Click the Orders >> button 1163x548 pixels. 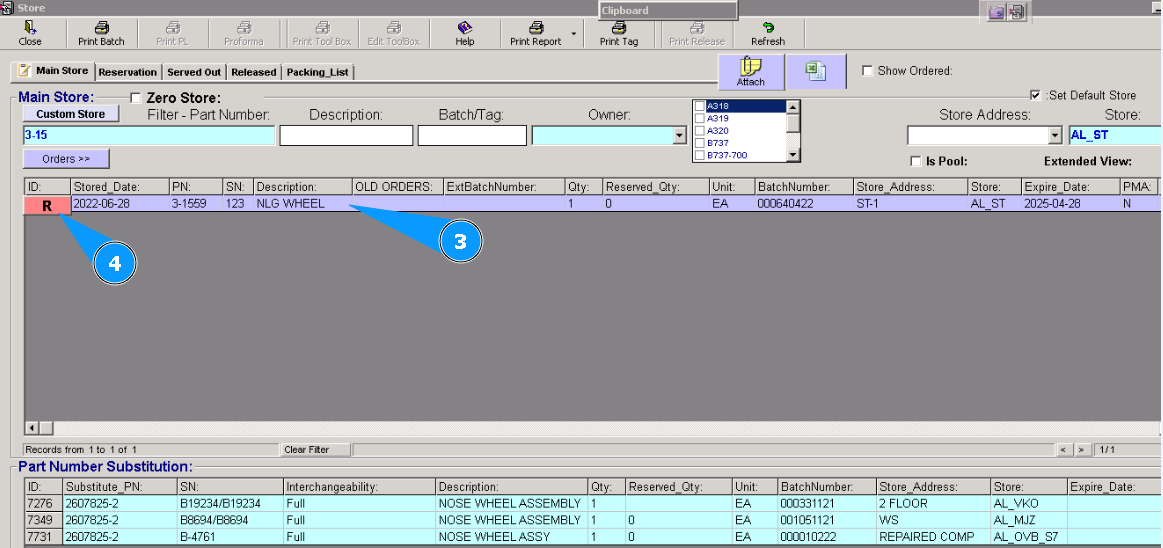coord(66,159)
